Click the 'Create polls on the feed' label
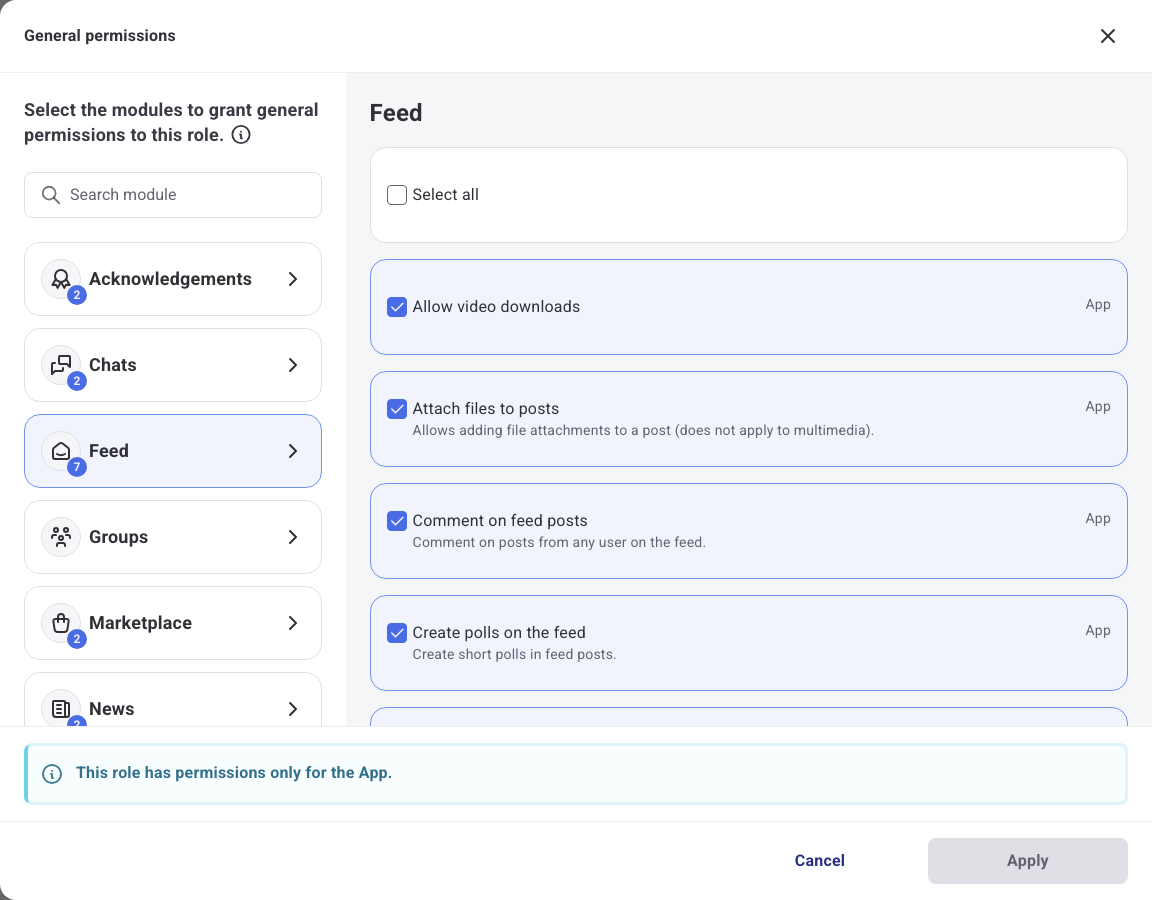The height and width of the screenshot is (900, 1152). click(499, 633)
